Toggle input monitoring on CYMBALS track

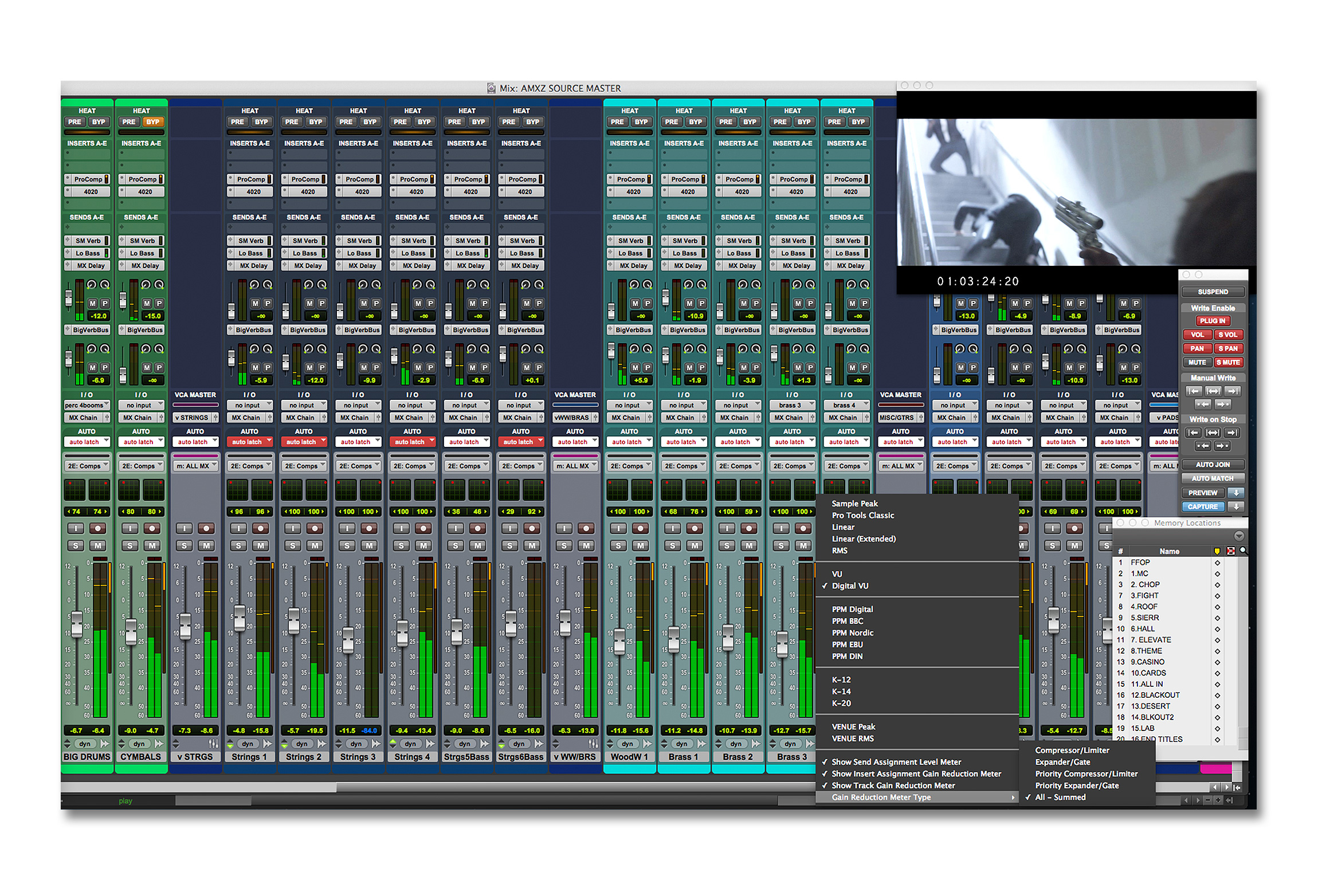click(x=130, y=528)
